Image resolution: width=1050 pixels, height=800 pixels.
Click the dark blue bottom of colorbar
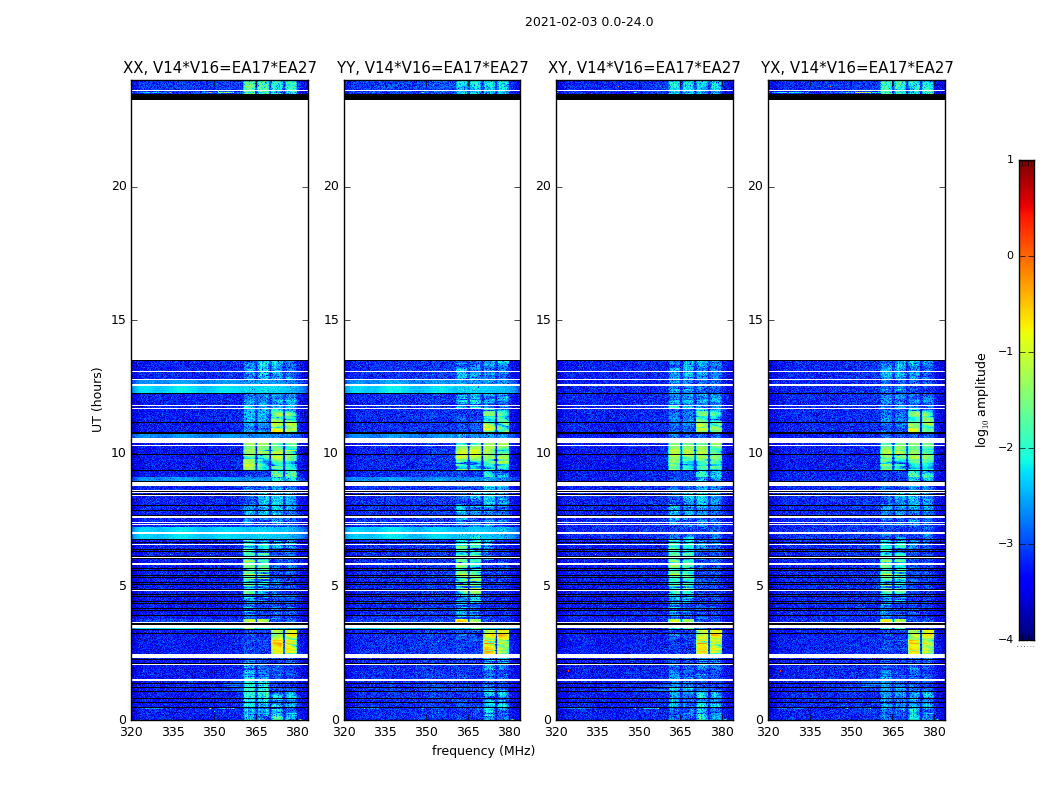click(1027, 623)
